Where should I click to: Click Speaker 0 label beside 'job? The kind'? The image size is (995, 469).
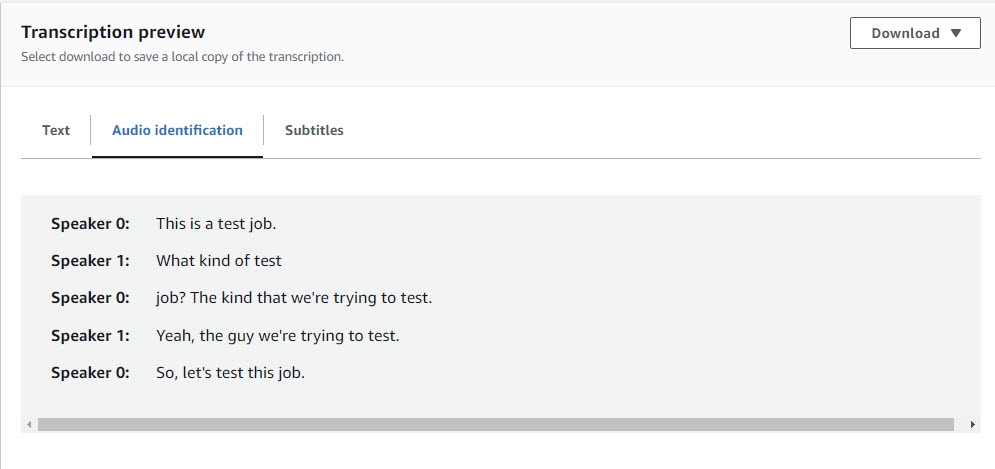click(90, 298)
